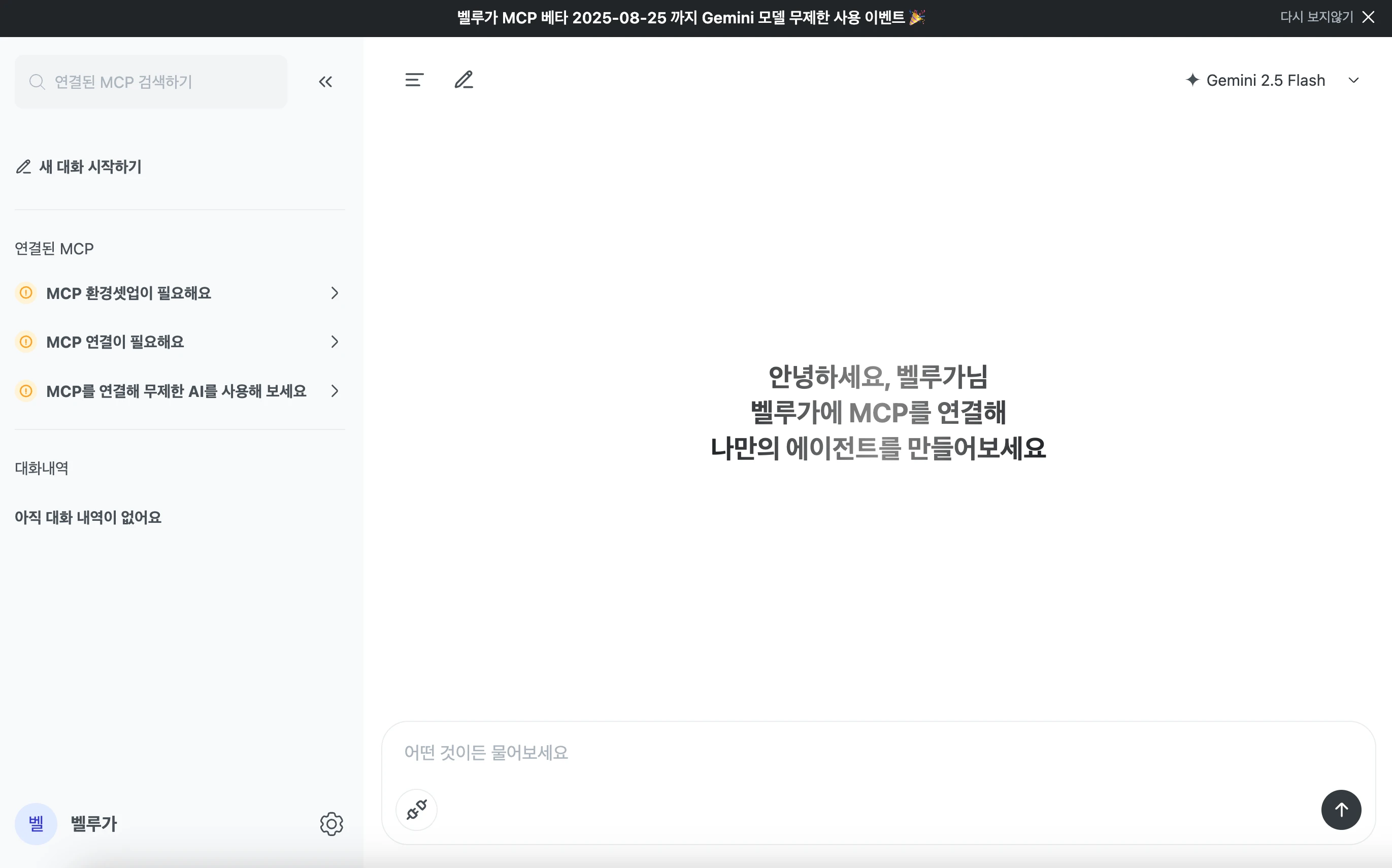Expand chevron next to MCP 연결이 필요해요
1392x868 pixels.
tap(335, 342)
